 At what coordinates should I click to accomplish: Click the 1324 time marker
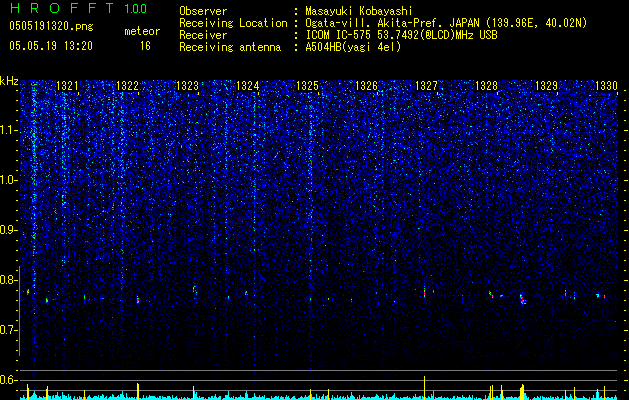coord(248,86)
